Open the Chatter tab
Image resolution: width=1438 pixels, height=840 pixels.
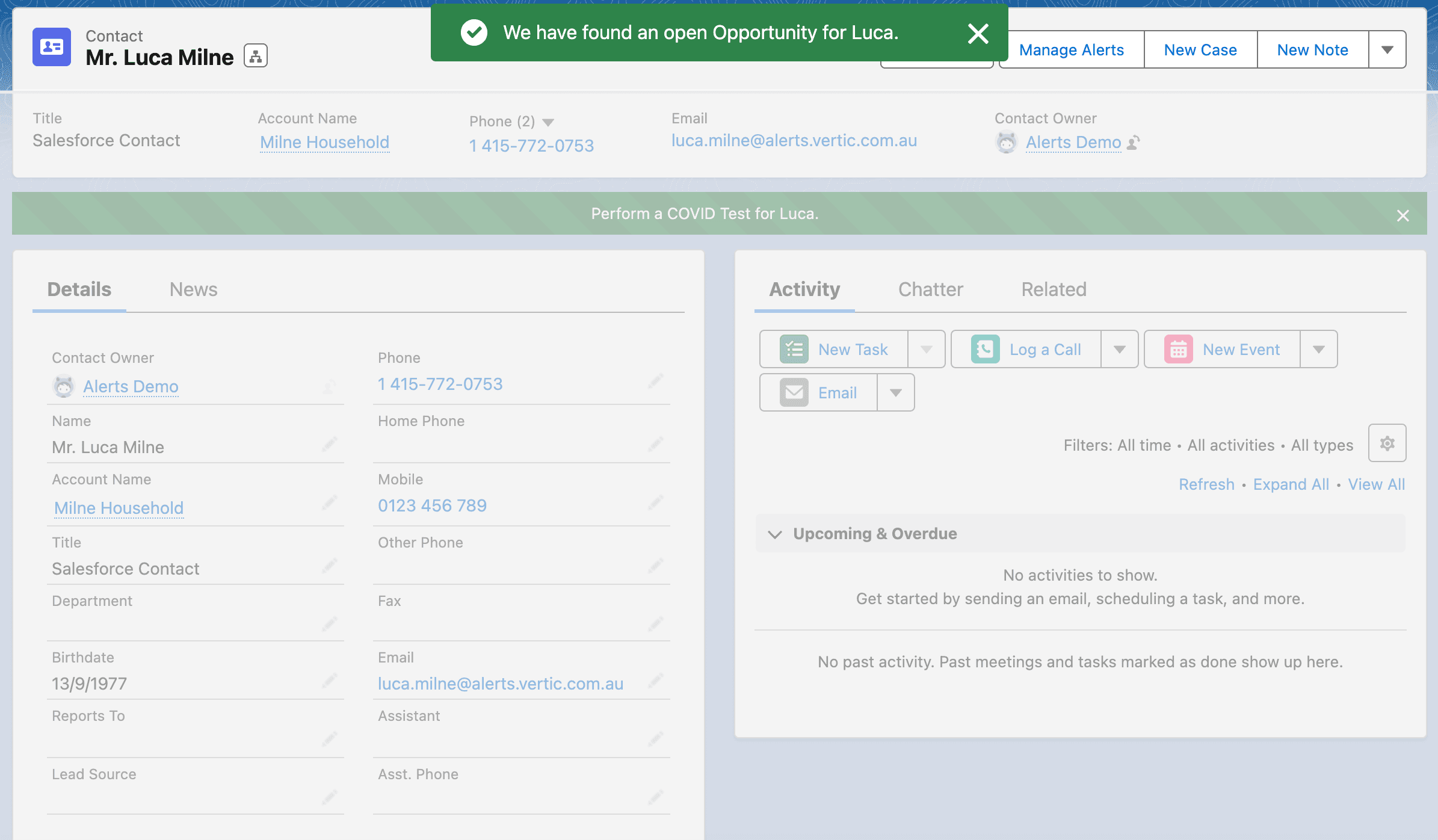tap(931, 289)
